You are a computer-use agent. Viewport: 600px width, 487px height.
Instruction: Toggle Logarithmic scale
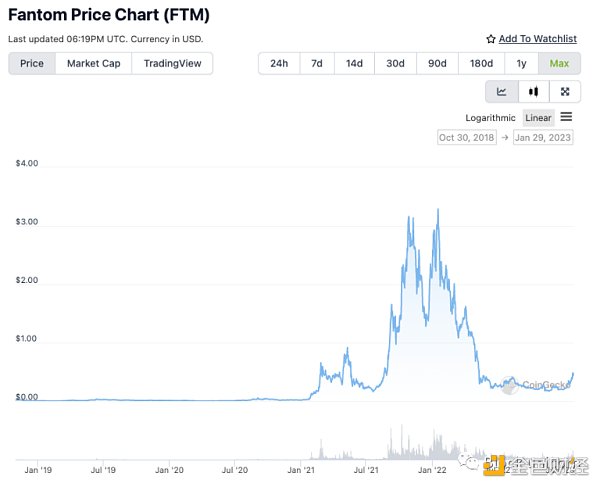point(493,118)
